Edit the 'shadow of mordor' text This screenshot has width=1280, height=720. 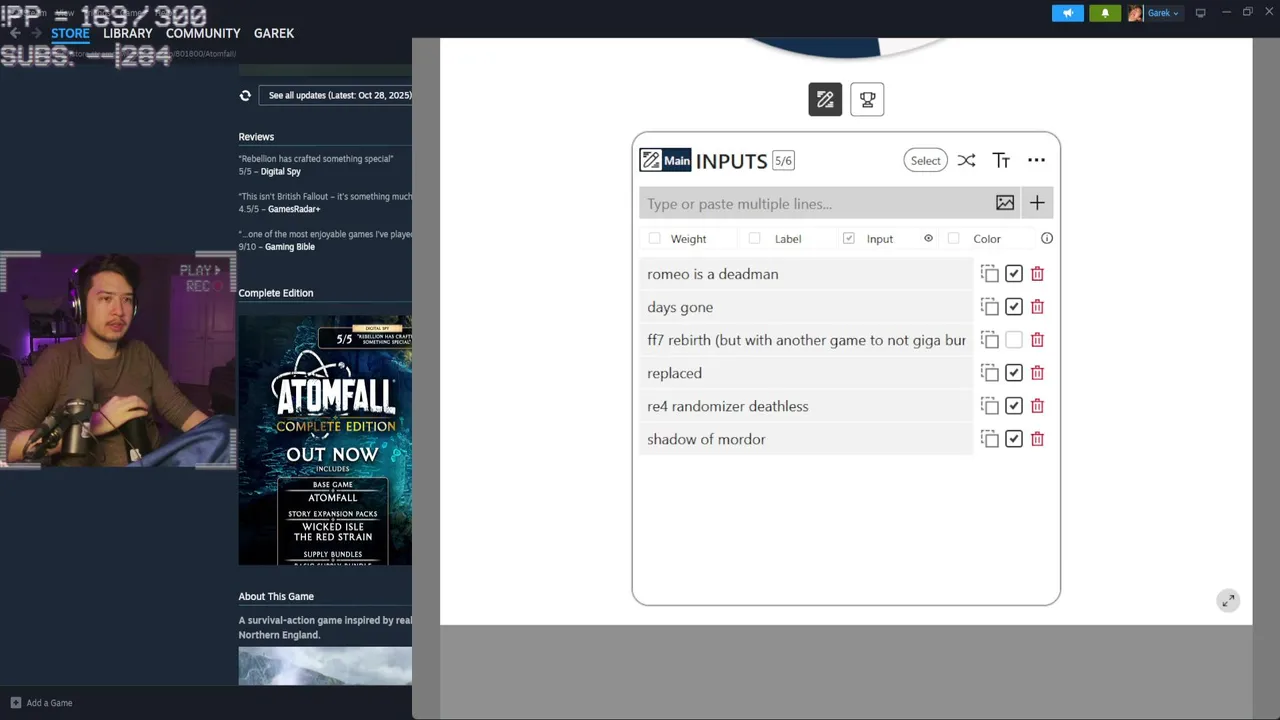click(x=806, y=438)
